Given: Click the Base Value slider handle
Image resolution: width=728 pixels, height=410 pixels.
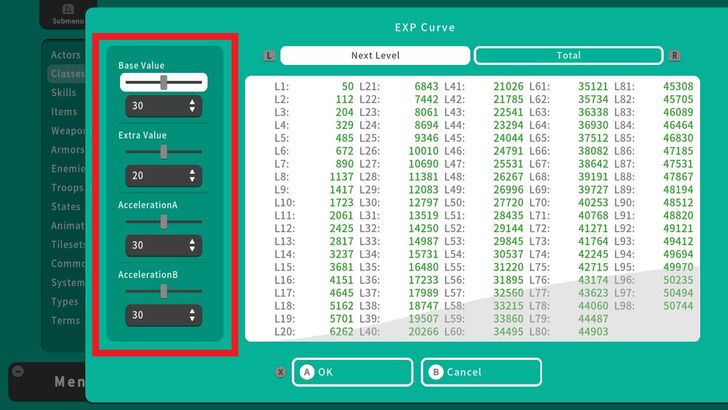Looking at the screenshot, I should click(x=164, y=83).
